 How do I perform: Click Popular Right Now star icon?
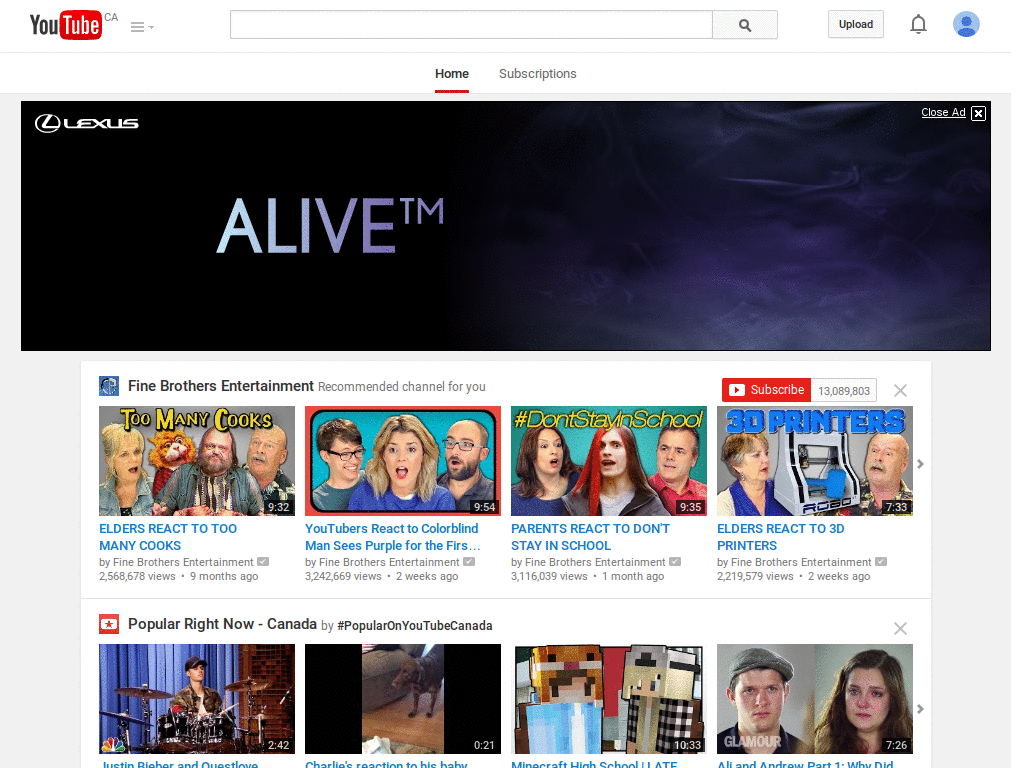pos(109,624)
